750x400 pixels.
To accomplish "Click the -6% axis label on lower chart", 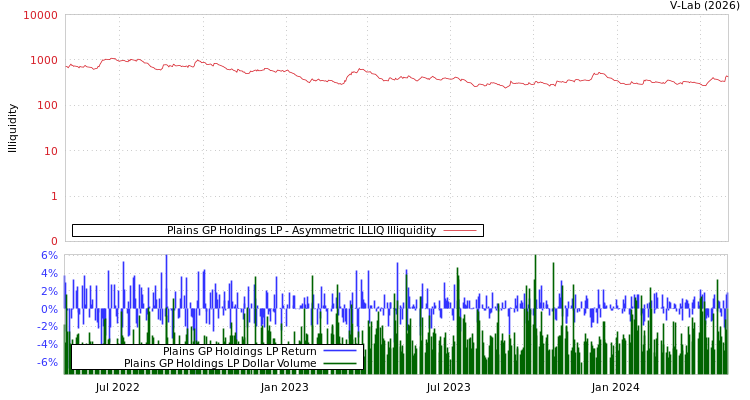I will 47,363.
